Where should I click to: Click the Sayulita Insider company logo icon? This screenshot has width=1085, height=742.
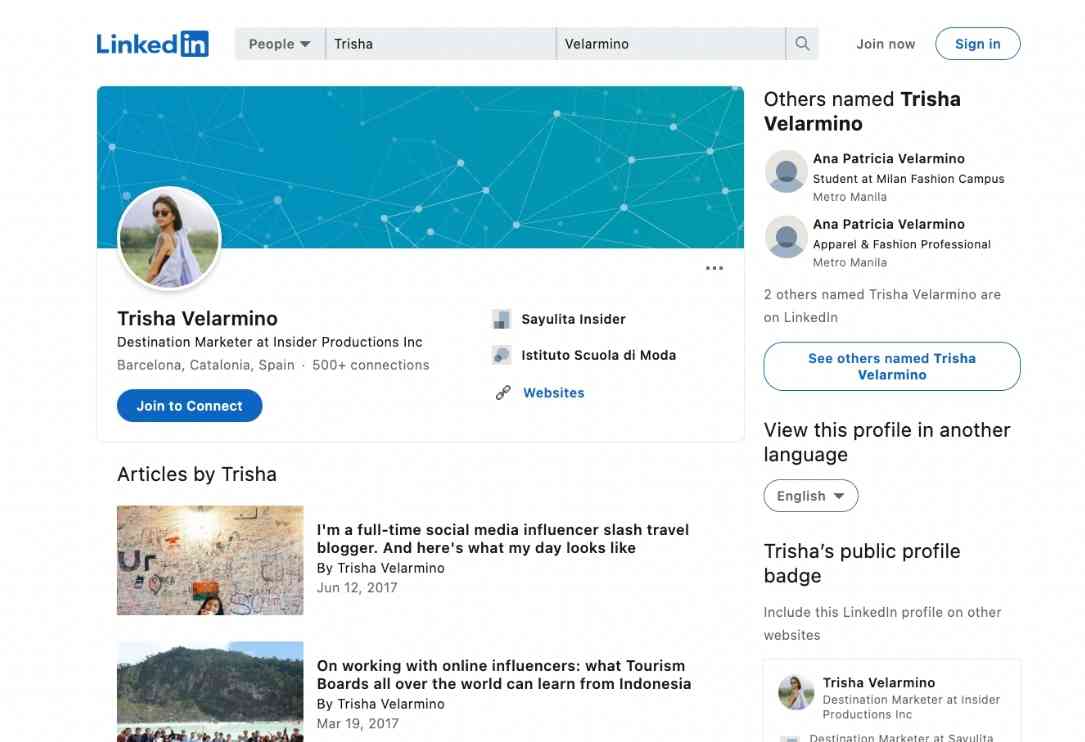click(501, 319)
